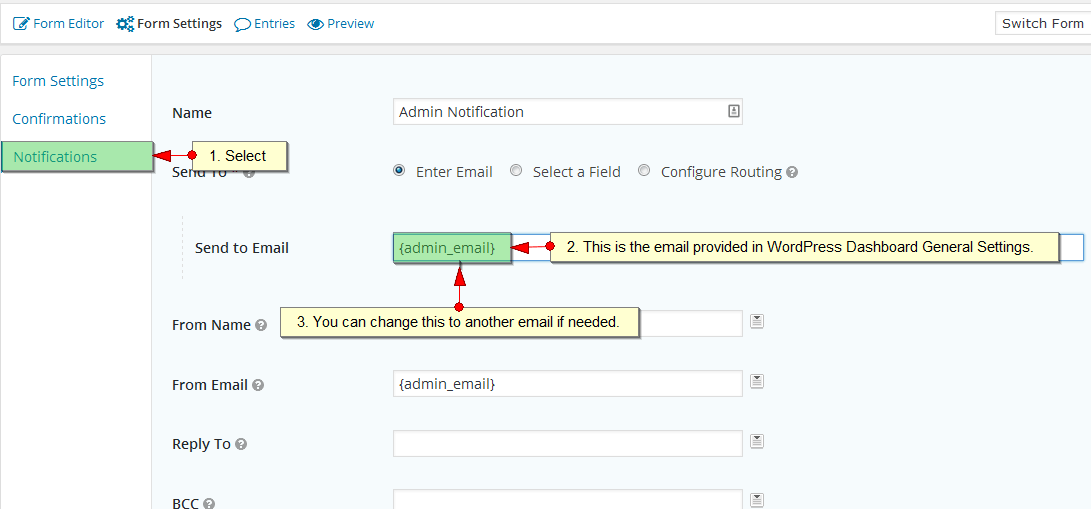Click the Reply To help icon
1091x509 pixels.
pos(241,444)
